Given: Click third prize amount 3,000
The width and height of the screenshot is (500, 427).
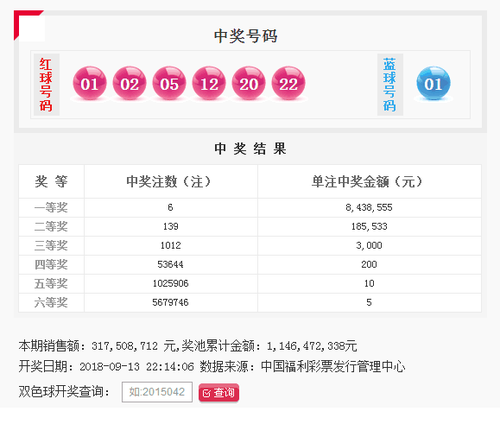Looking at the screenshot, I should coord(369,246).
